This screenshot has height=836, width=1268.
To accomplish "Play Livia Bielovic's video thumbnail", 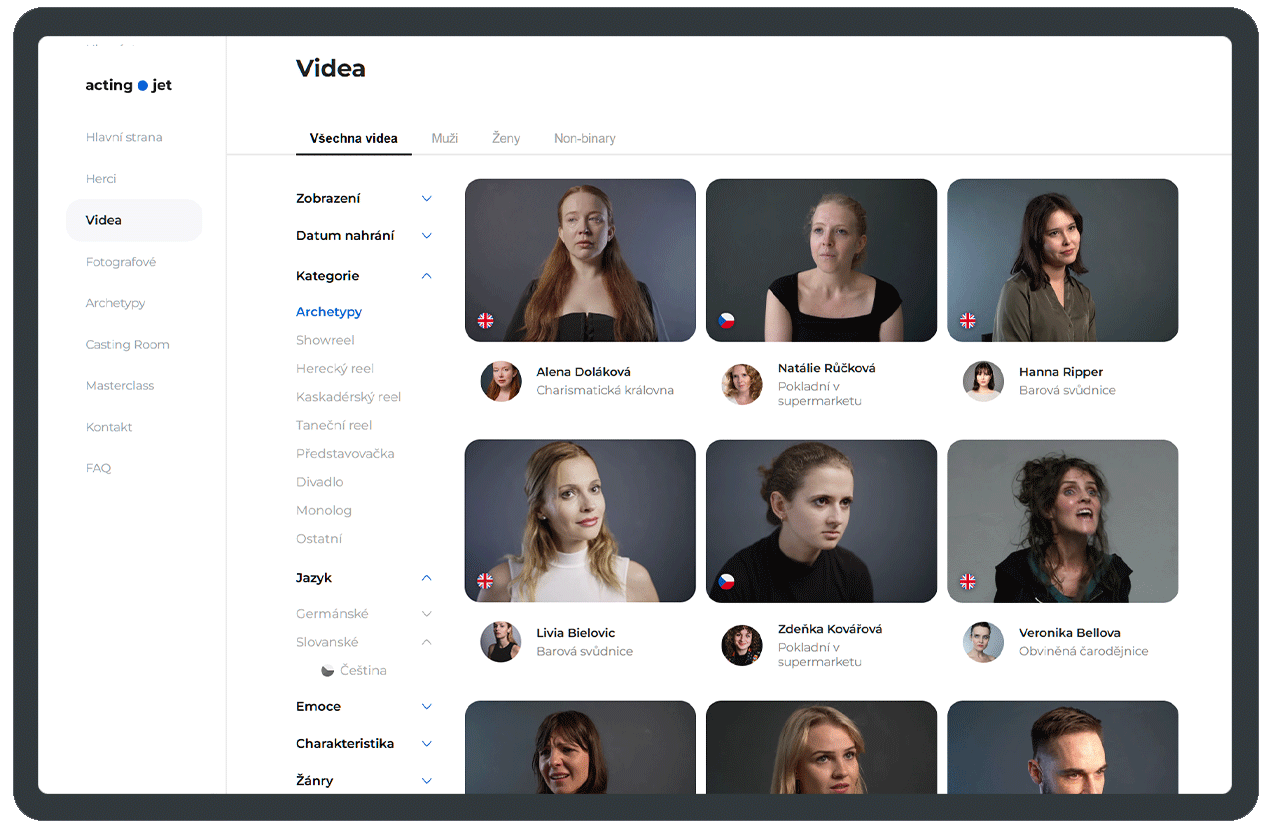I will tap(580, 521).
